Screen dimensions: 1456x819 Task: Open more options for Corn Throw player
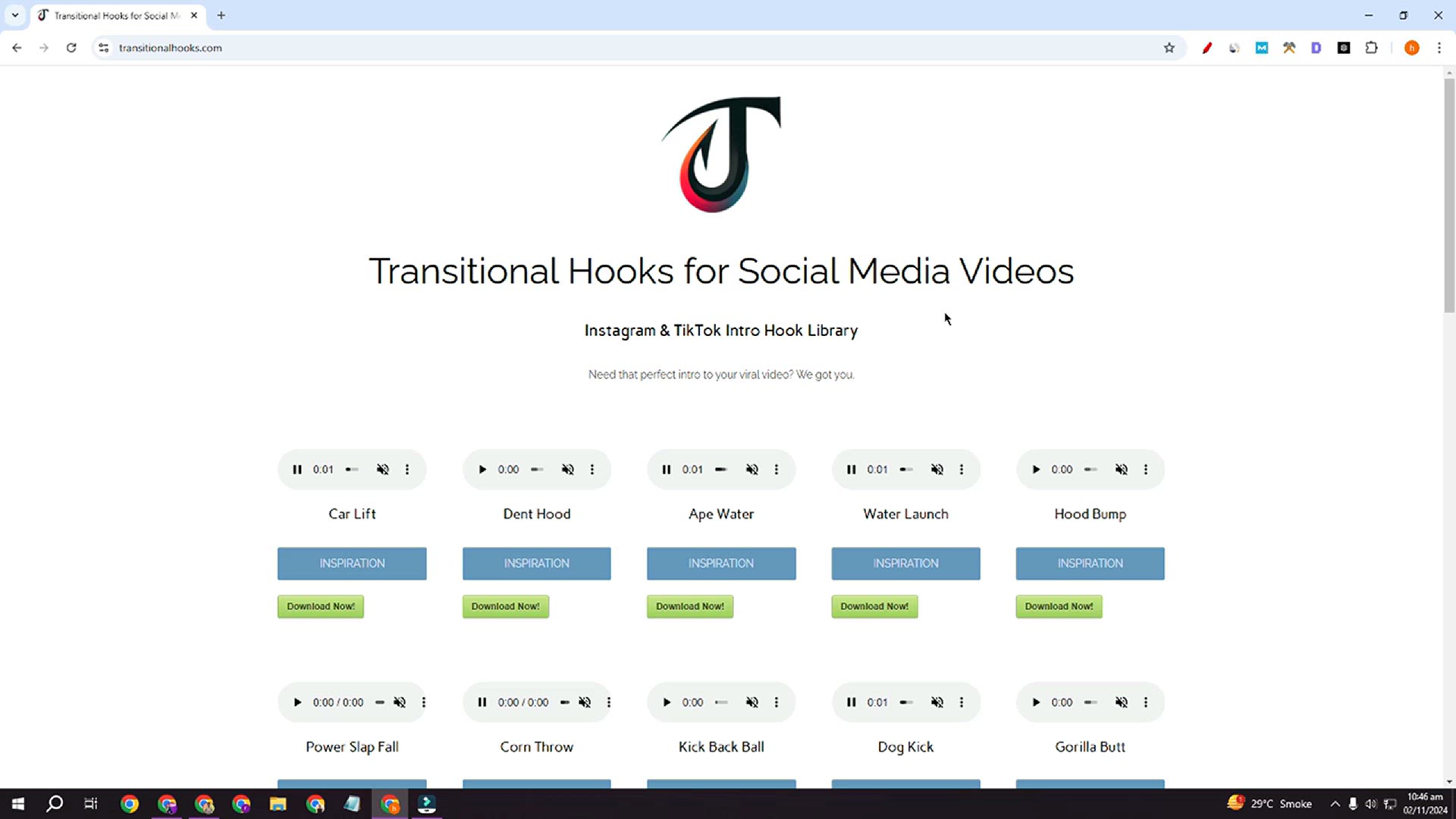click(x=609, y=702)
